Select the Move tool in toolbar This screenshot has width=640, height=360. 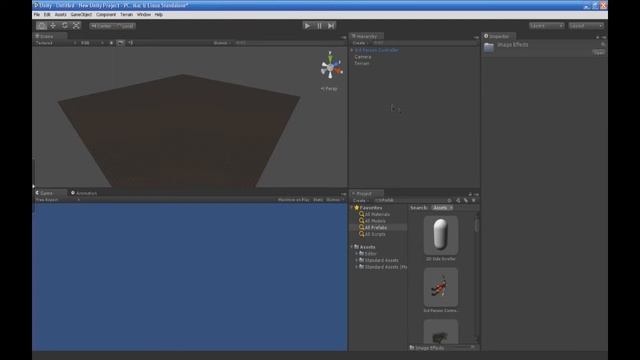click(53, 25)
